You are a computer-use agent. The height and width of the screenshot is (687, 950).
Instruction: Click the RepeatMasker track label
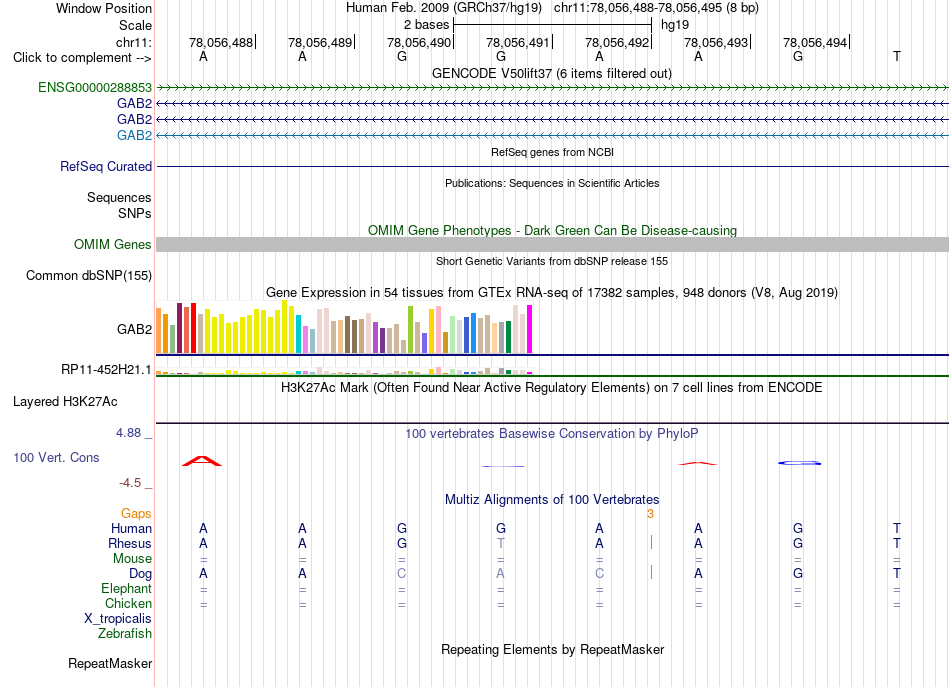pos(110,663)
